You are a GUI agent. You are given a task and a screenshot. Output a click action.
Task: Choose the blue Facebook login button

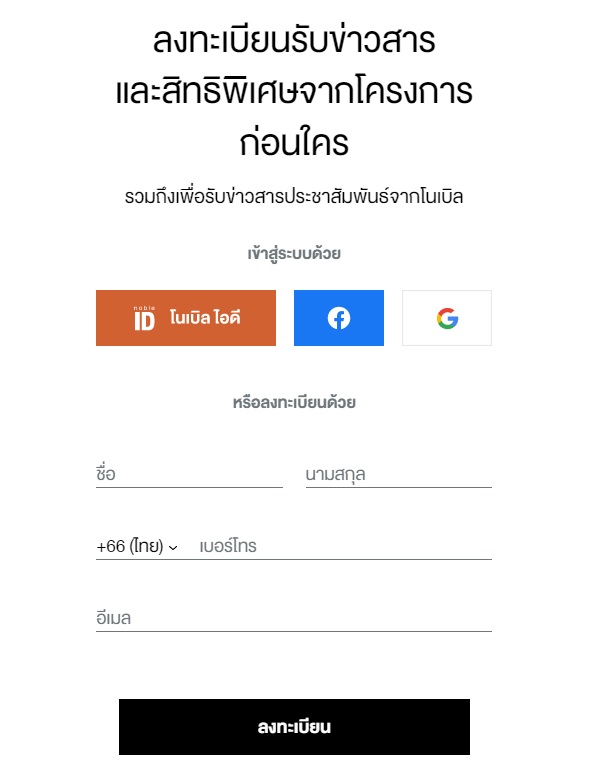pos(339,318)
